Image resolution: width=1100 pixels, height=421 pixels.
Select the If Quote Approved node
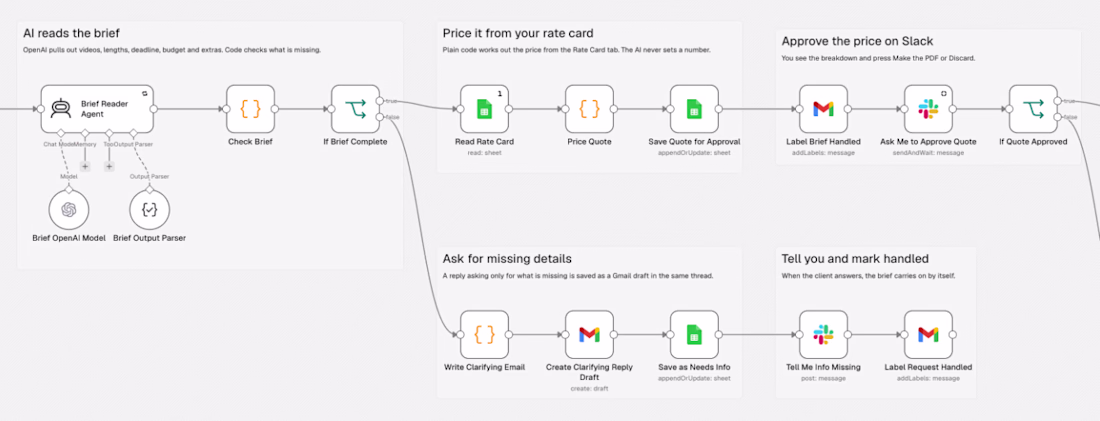tap(1033, 109)
